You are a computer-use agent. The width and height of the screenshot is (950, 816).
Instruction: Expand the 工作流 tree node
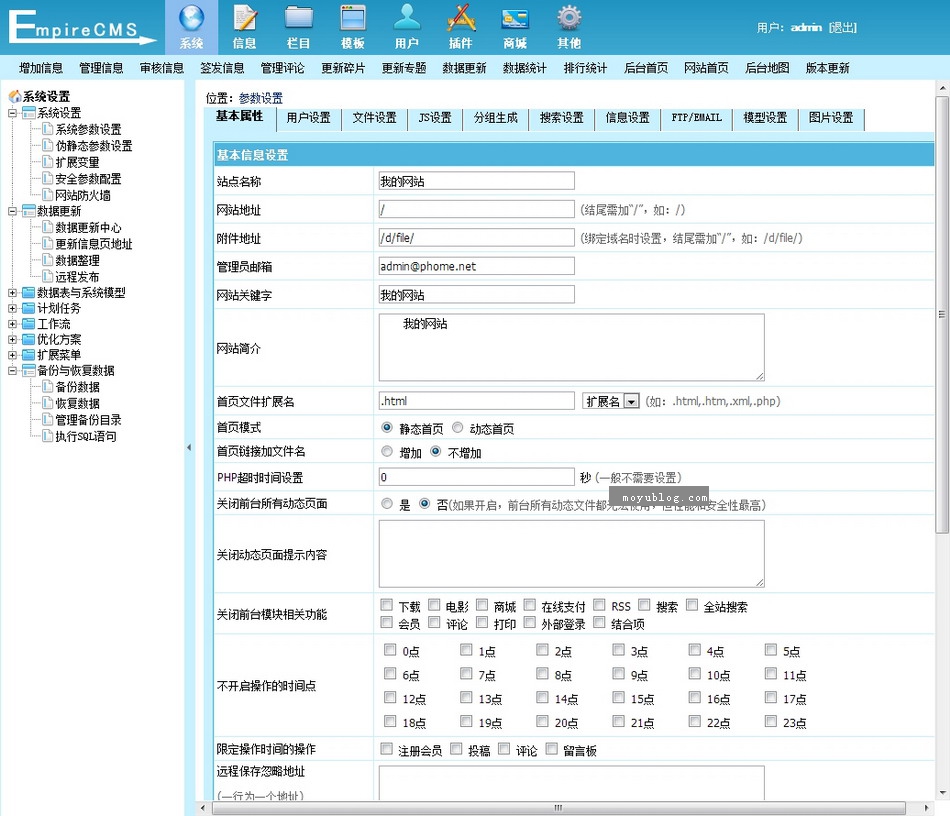(12, 324)
